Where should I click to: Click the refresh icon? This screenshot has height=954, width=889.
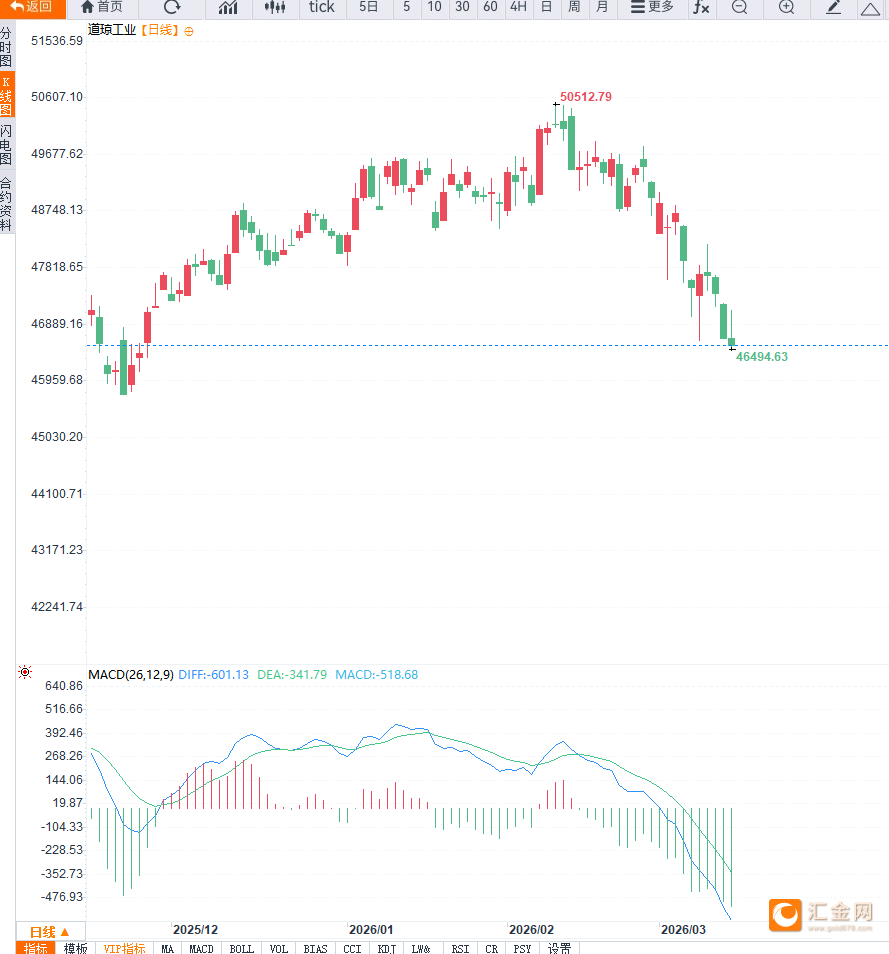click(x=172, y=7)
